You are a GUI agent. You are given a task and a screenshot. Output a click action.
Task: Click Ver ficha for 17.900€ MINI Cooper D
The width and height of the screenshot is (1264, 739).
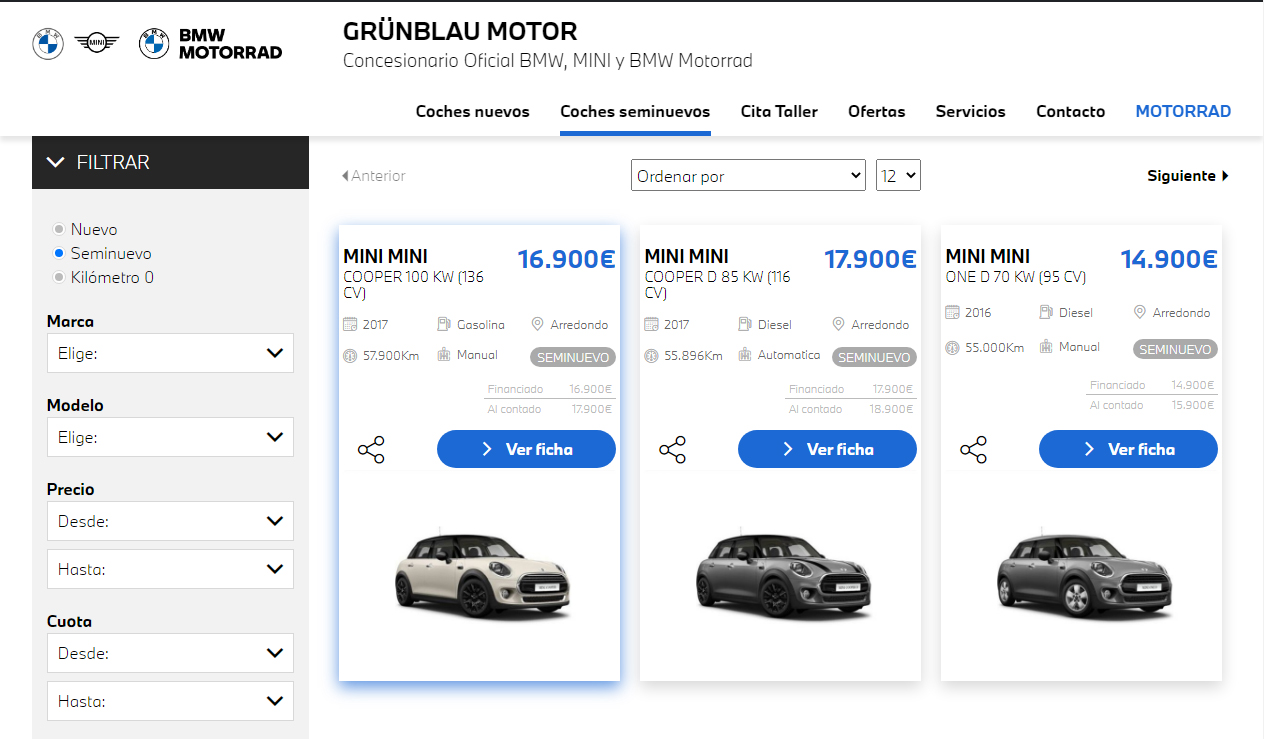point(827,449)
